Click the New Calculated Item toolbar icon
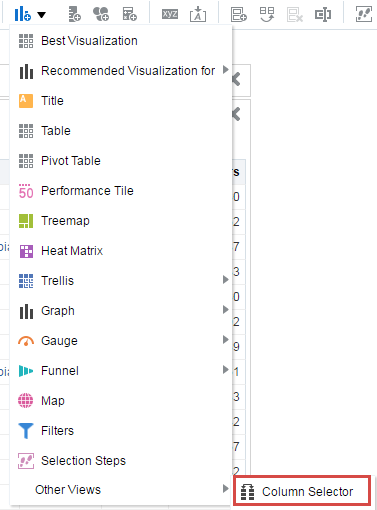Screen dimensions: 377x510 129,14
